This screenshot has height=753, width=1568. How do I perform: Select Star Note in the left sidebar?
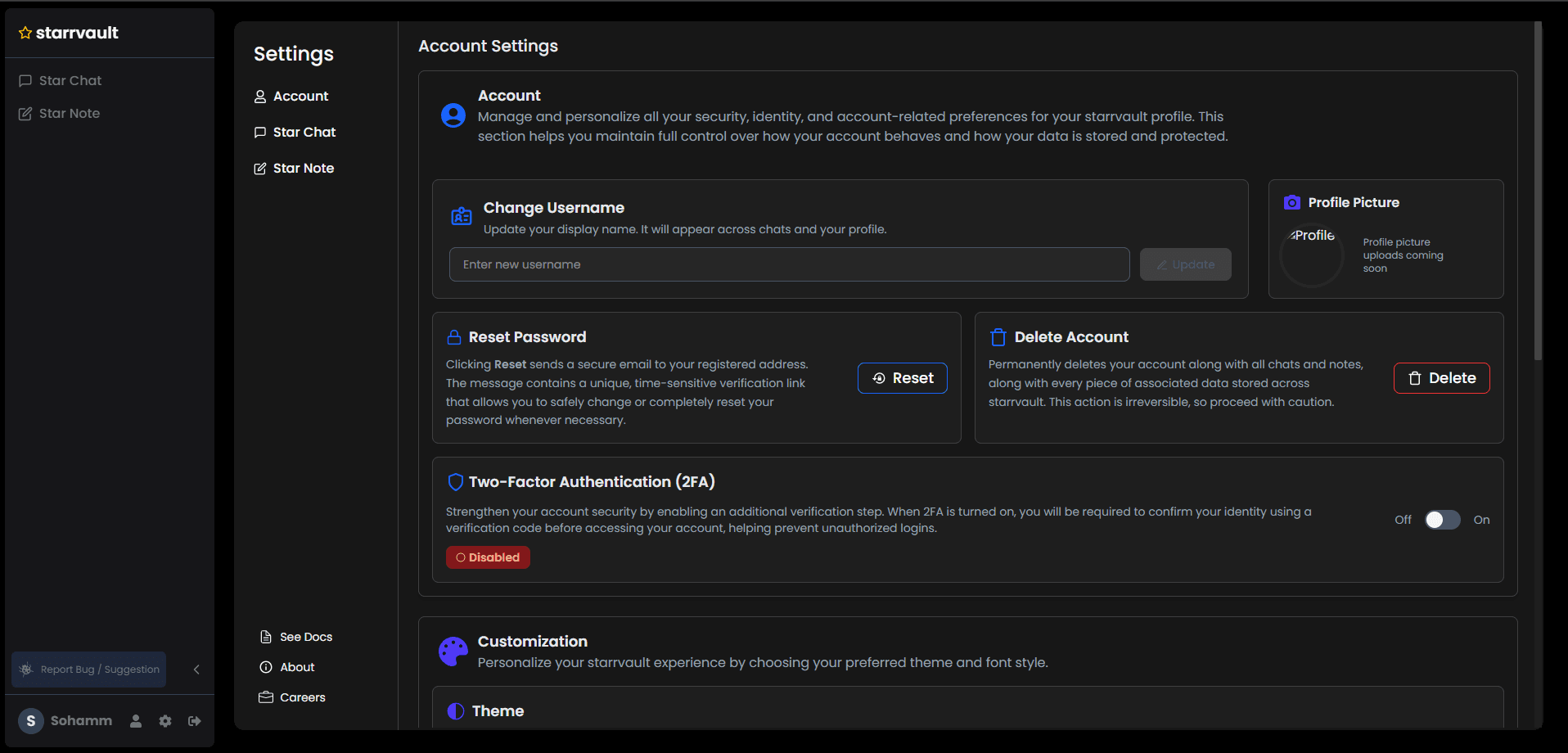(70, 113)
